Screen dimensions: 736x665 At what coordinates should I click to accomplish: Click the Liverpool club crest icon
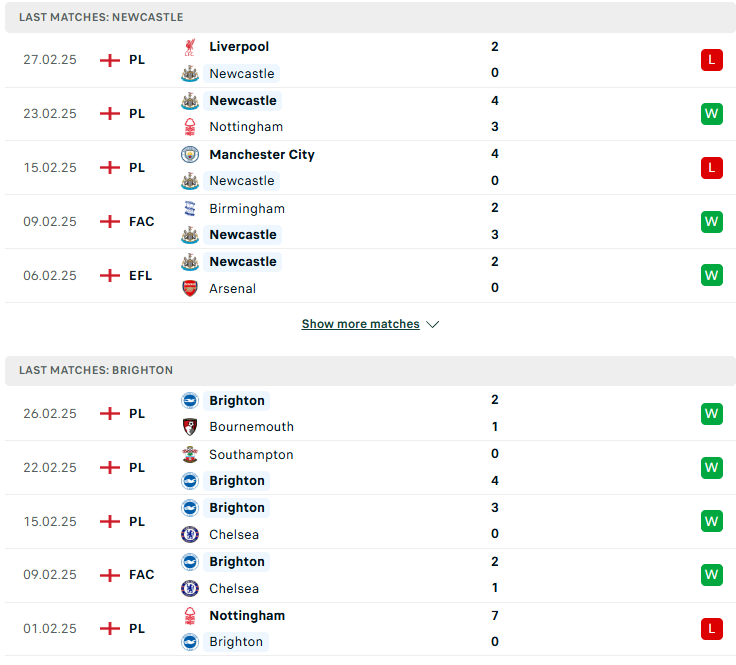pos(190,47)
